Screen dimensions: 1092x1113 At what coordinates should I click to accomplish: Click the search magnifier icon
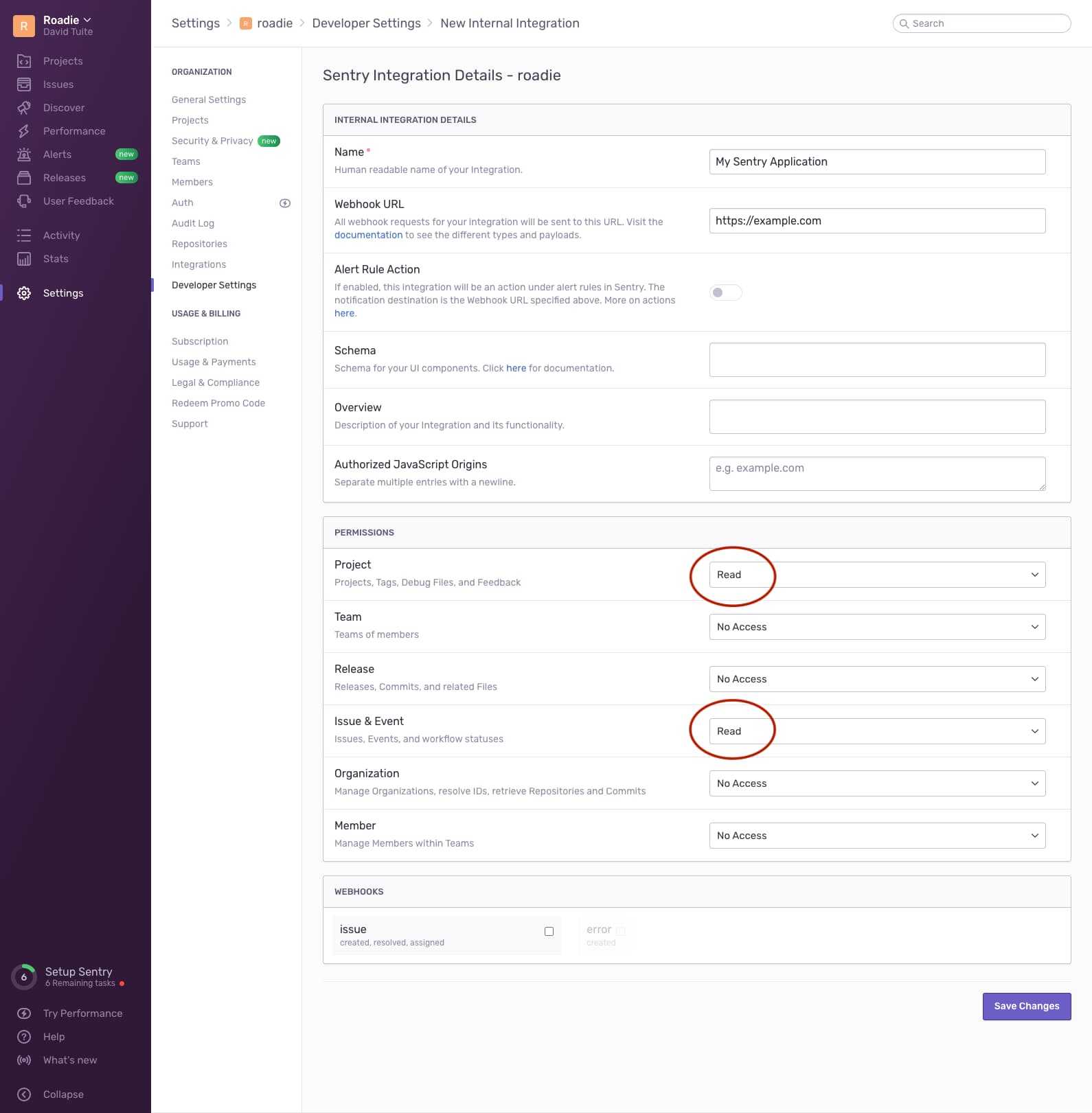pos(904,23)
